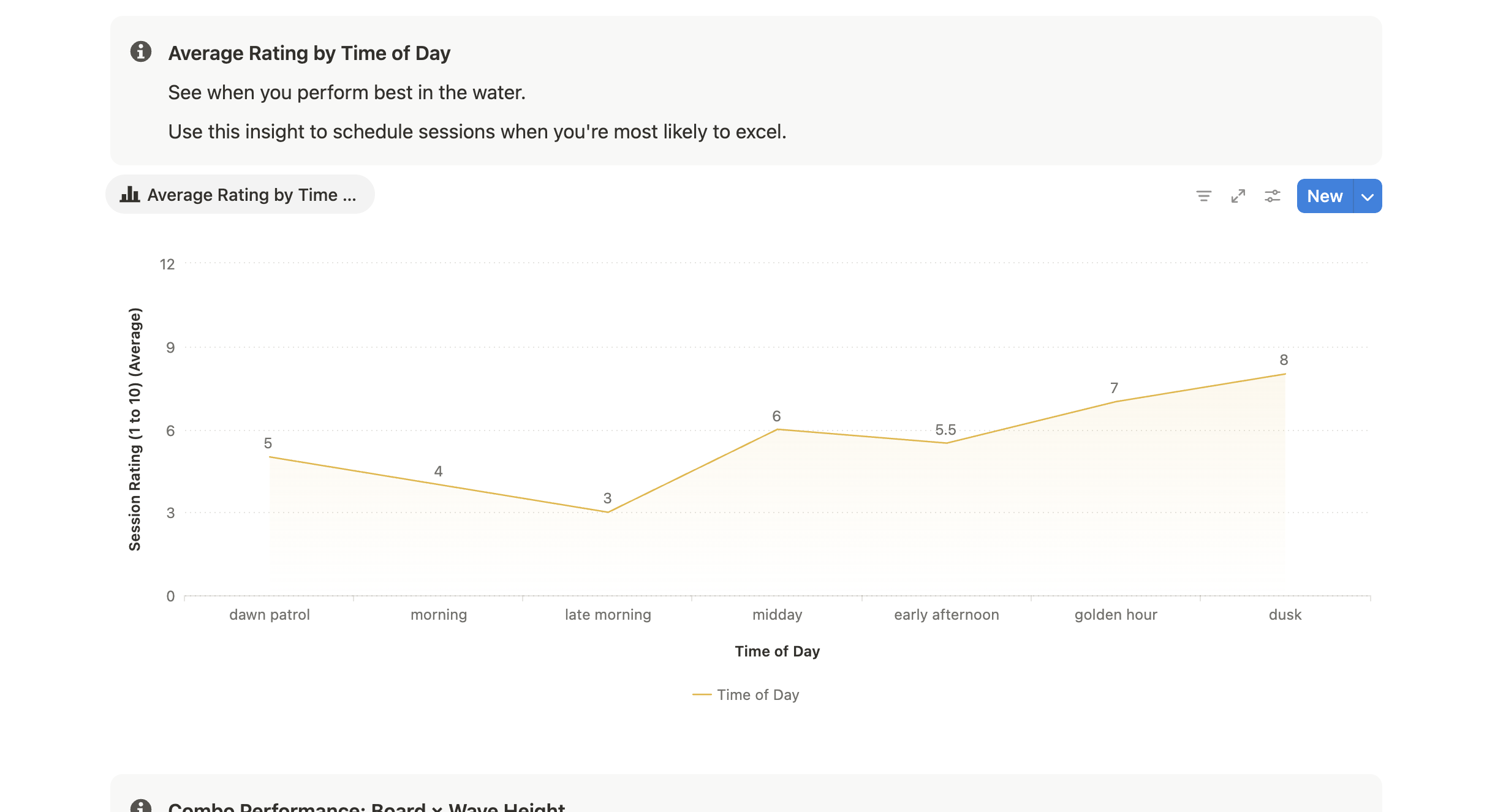The height and width of the screenshot is (812, 1495).
Task: Click the morning data point labeled 4
Action: tap(439, 485)
